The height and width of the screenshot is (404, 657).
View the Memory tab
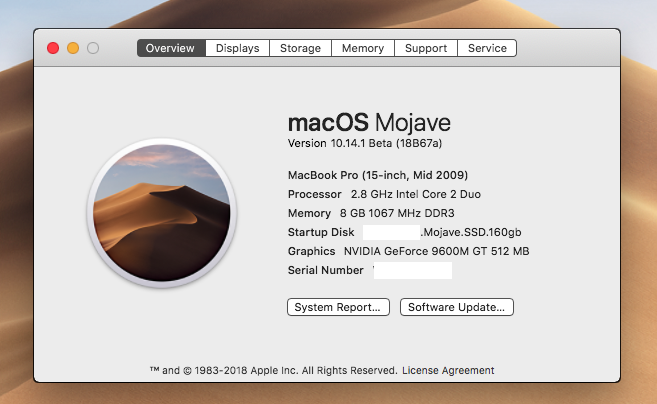point(363,48)
